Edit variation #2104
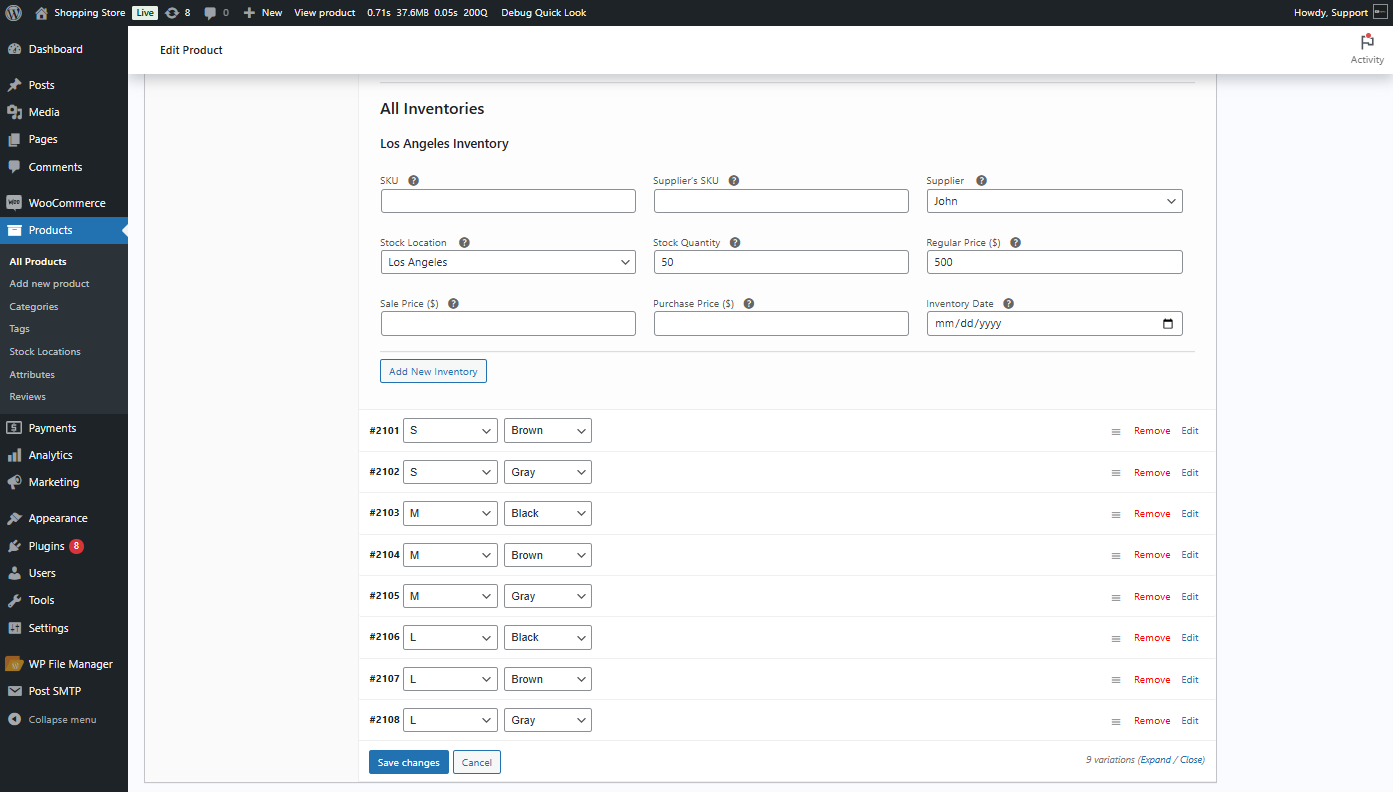1393x792 pixels. coord(1190,555)
